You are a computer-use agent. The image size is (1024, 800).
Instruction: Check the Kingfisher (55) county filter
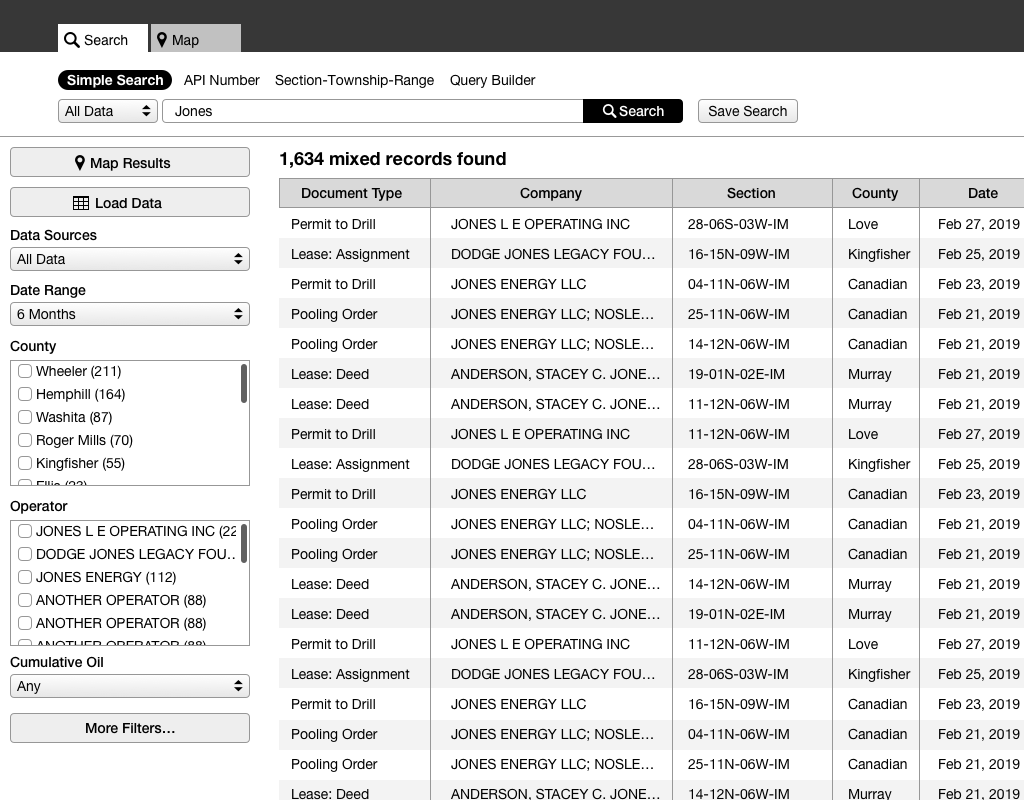tap(24, 463)
